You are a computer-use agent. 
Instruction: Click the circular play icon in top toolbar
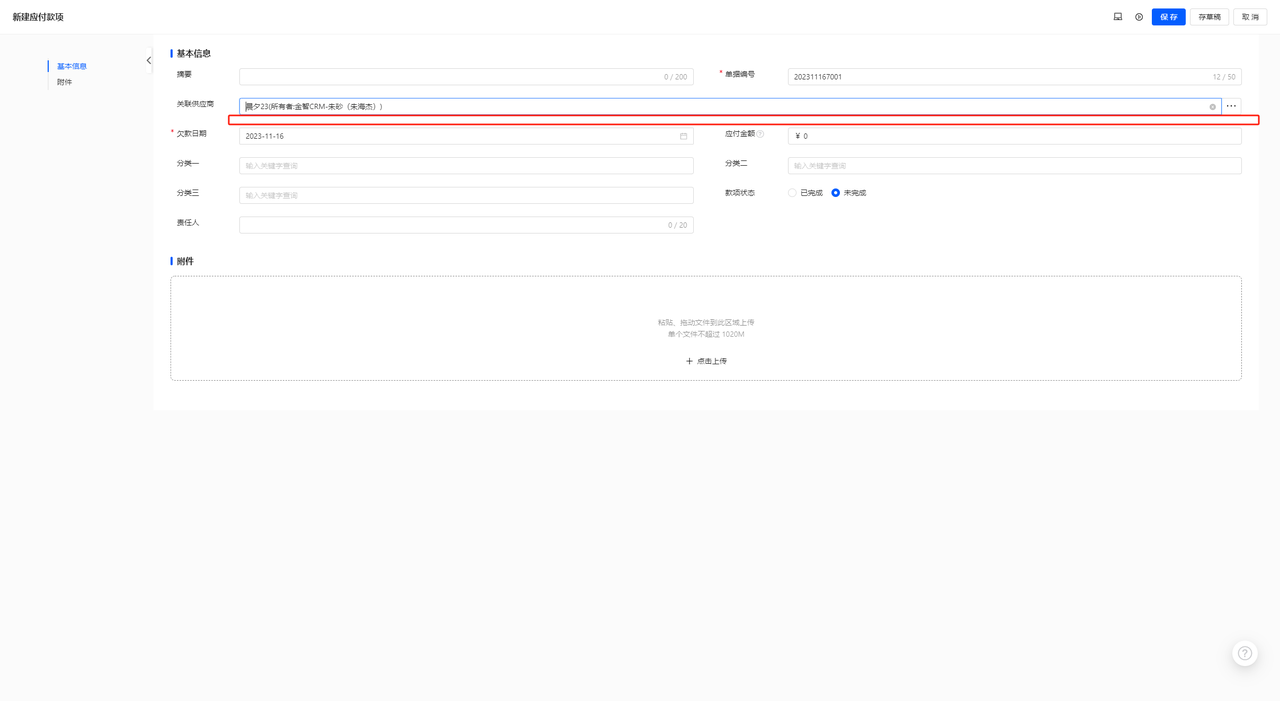[x=1139, y=17]
